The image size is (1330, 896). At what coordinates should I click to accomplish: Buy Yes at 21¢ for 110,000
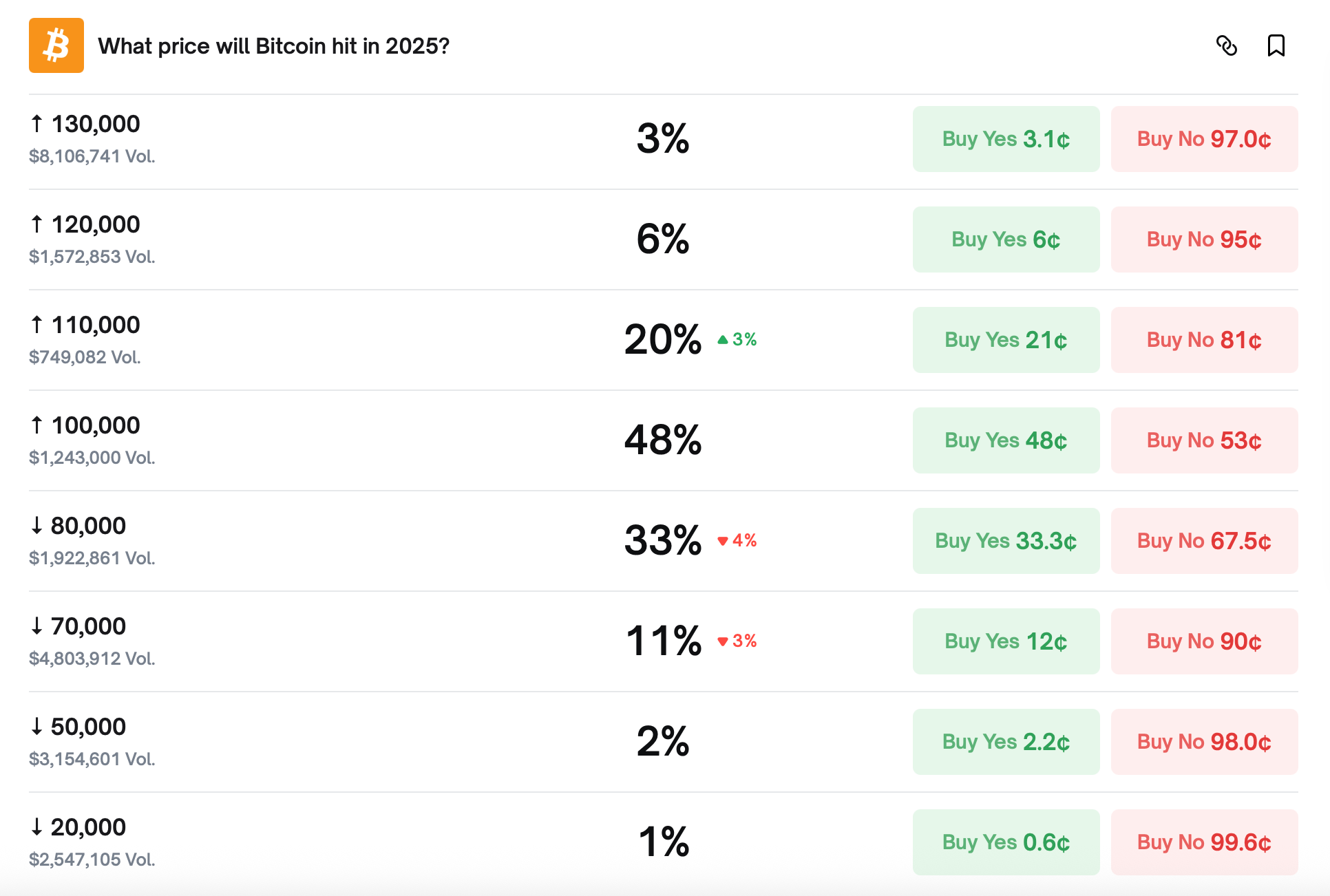pyautogui.click(x=1005, y=340)
